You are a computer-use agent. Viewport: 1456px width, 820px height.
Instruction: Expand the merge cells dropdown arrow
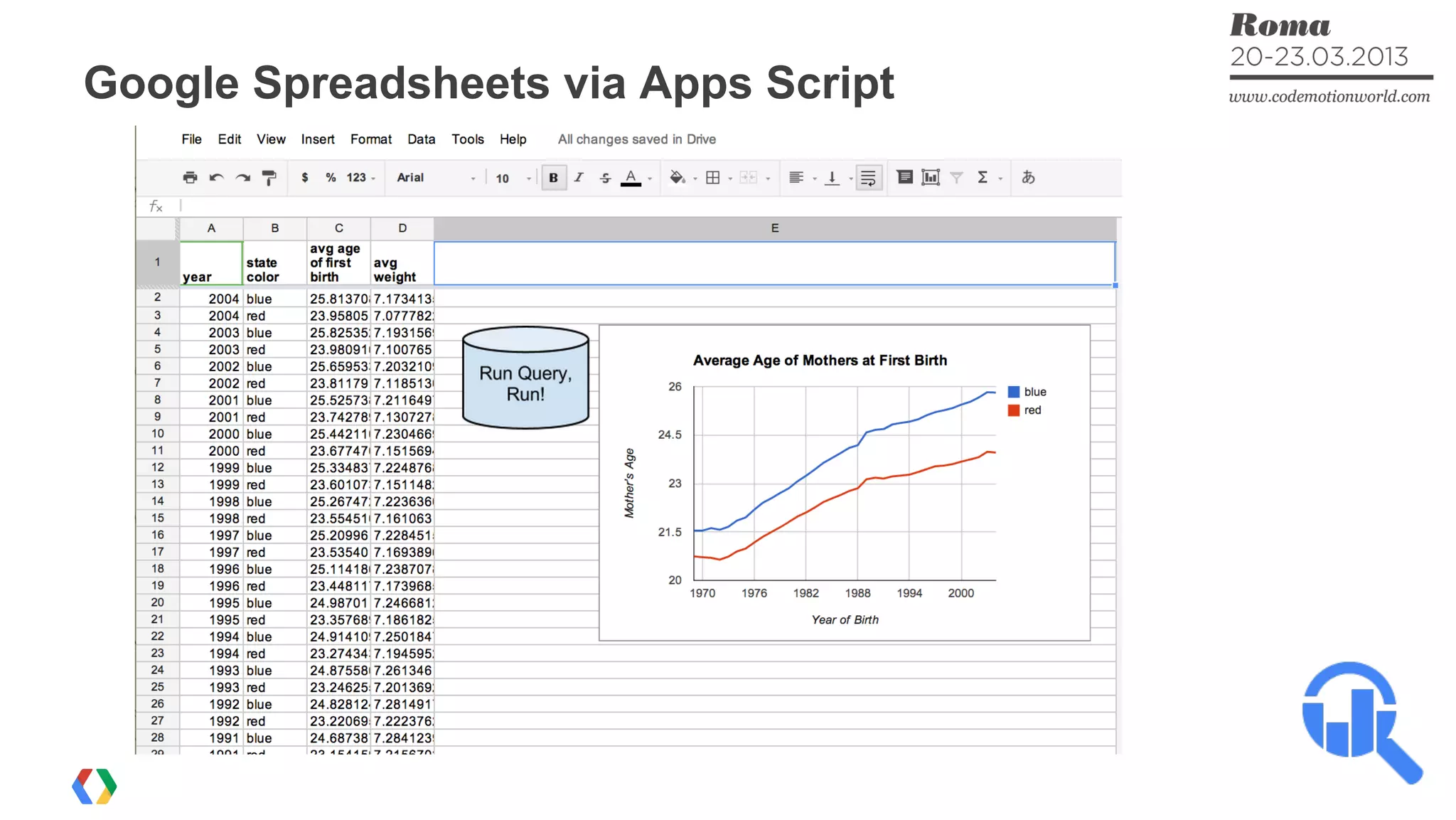(x=768, y=179)
